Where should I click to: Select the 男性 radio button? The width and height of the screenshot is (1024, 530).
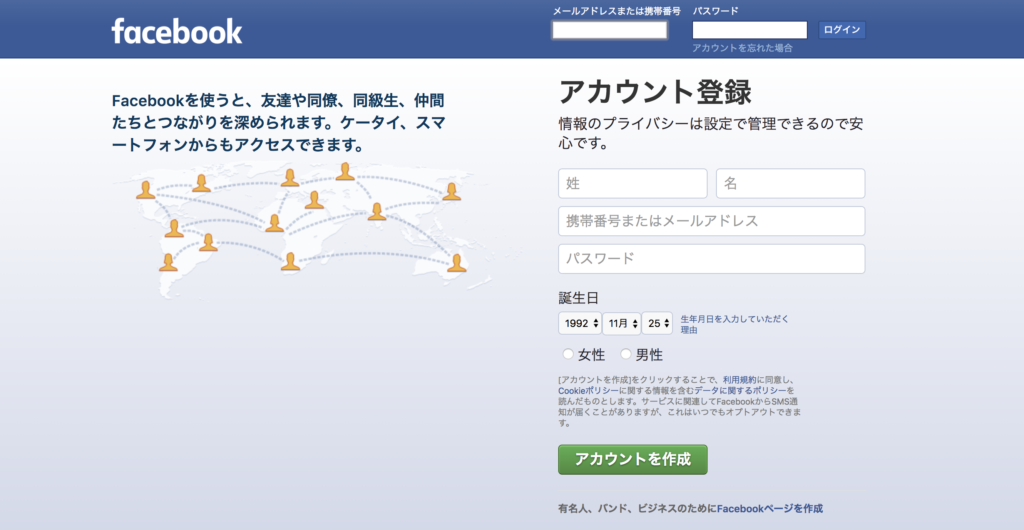tap(626, 354)
